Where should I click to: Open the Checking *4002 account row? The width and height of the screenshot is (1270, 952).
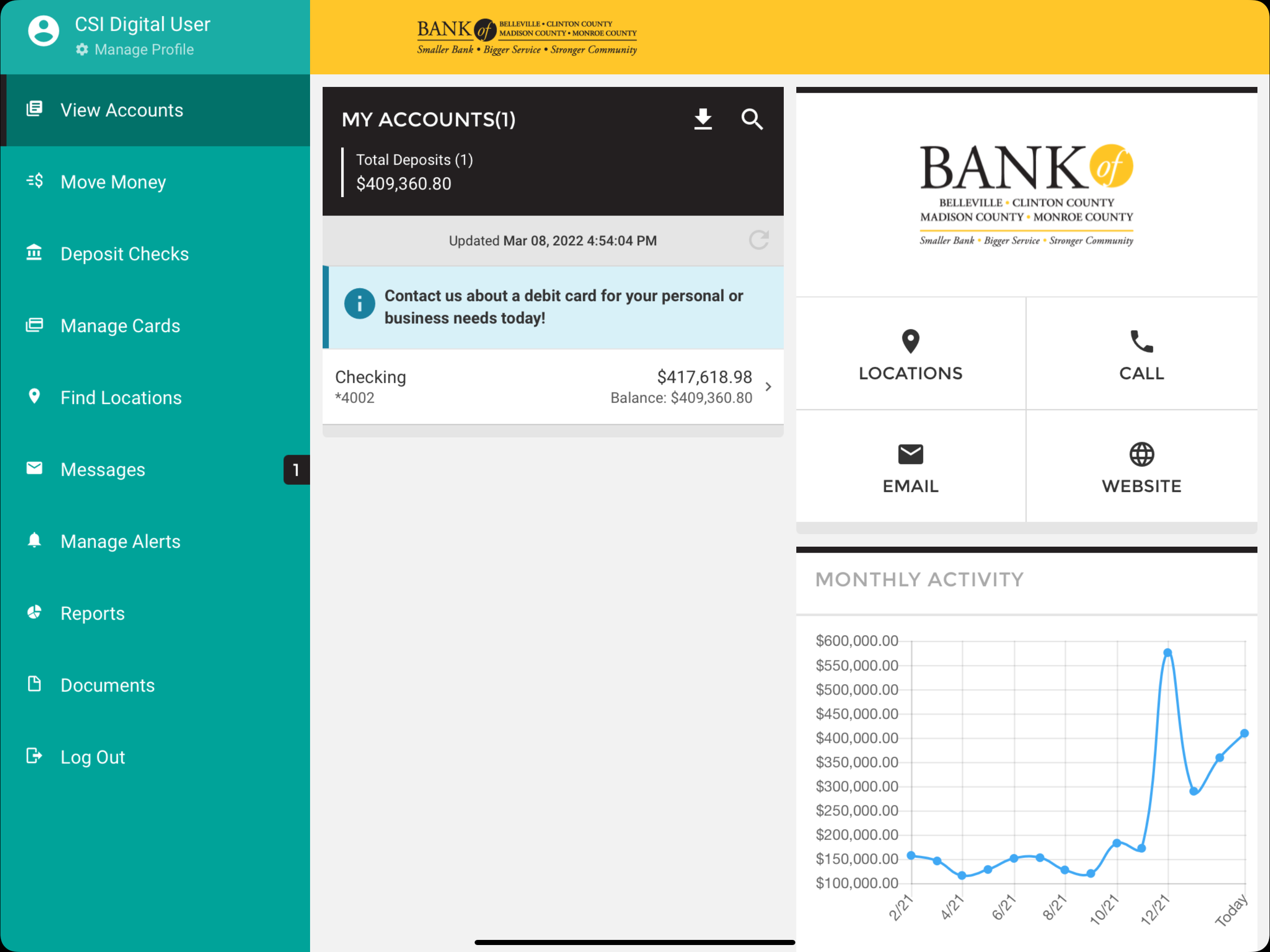click(553, 387)
